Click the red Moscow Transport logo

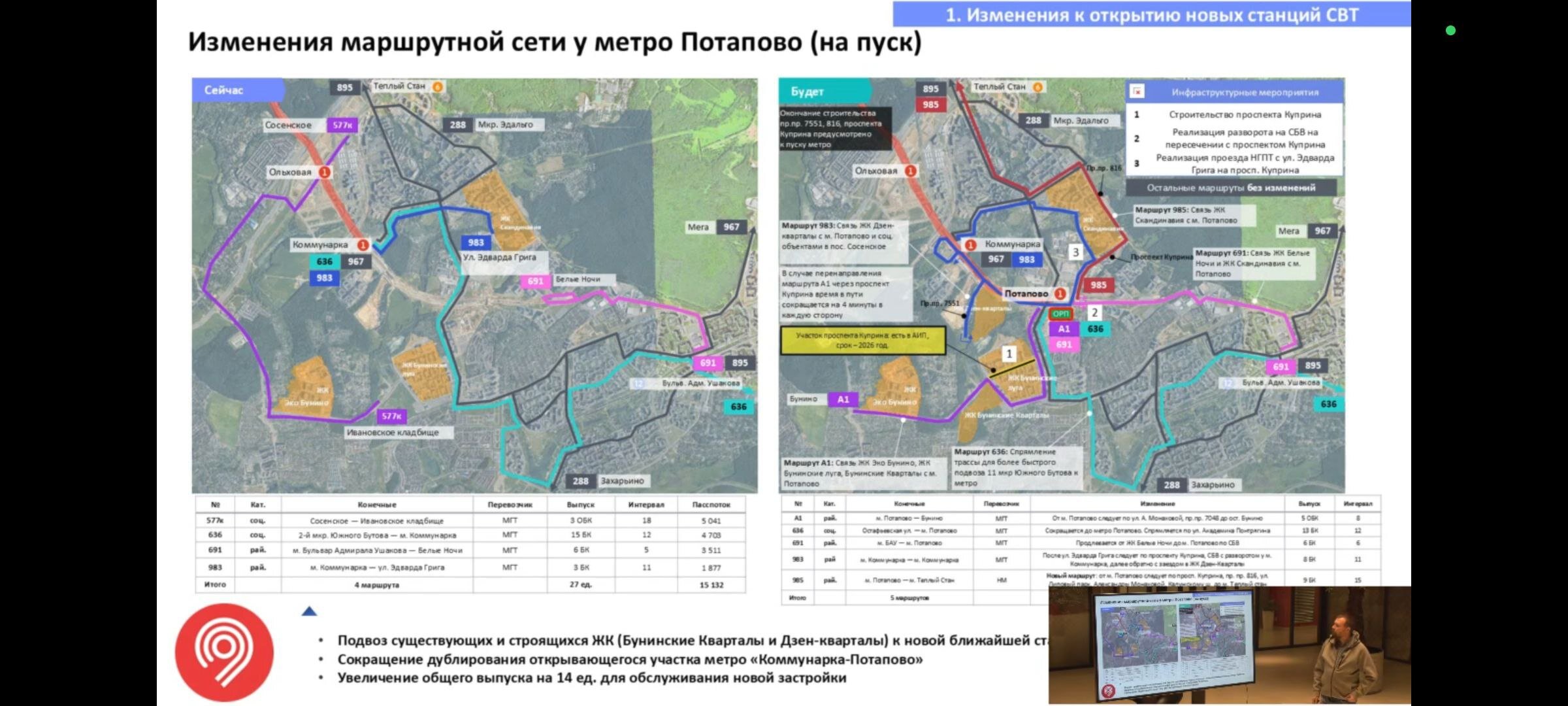tap(224, 651)
